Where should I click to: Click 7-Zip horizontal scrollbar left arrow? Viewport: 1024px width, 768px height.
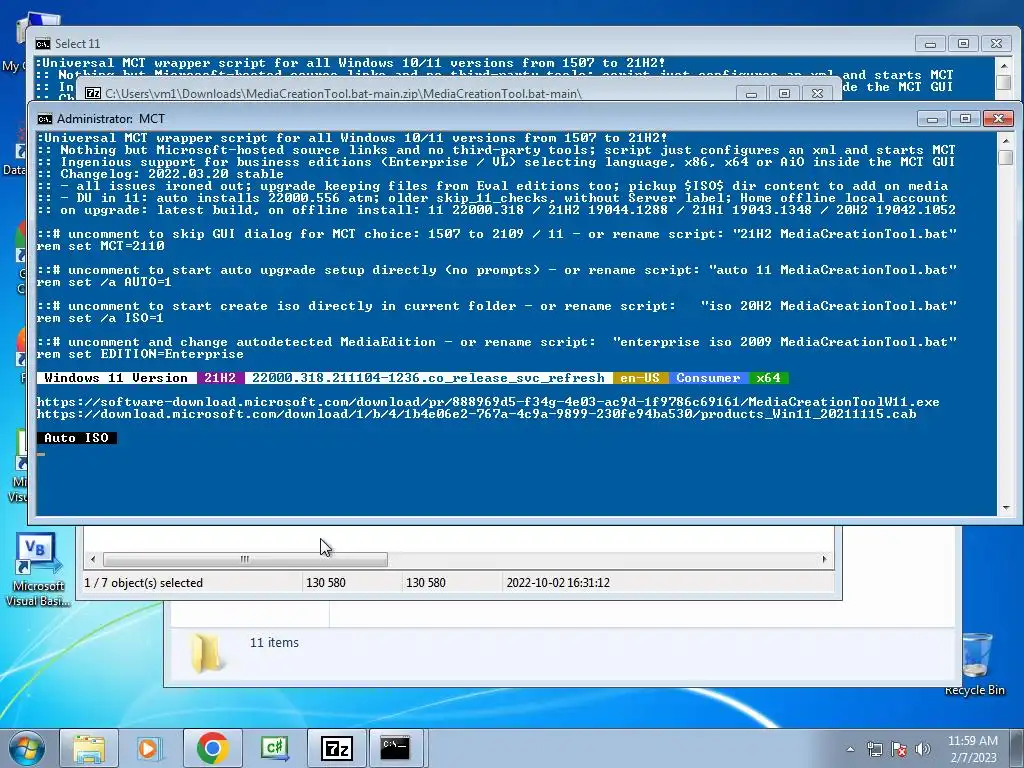[93, 559]
